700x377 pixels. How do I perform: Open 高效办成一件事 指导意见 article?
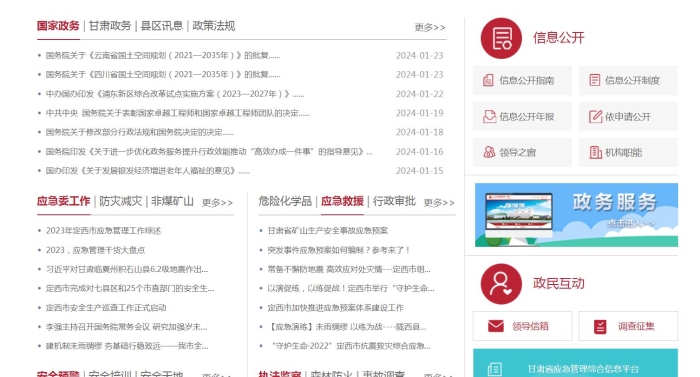[x=209, y=151]
